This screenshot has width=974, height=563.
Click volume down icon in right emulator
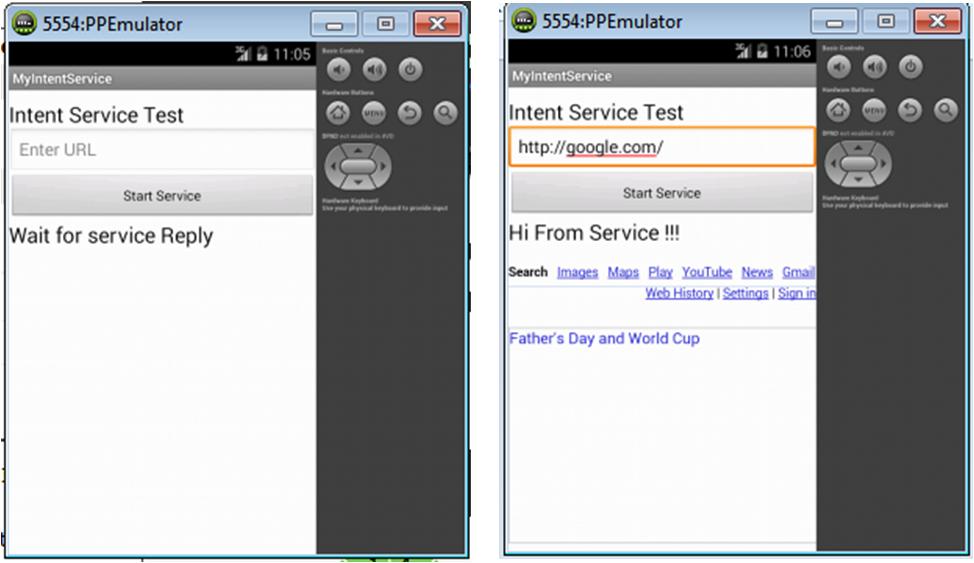click(x=839, y=67)
